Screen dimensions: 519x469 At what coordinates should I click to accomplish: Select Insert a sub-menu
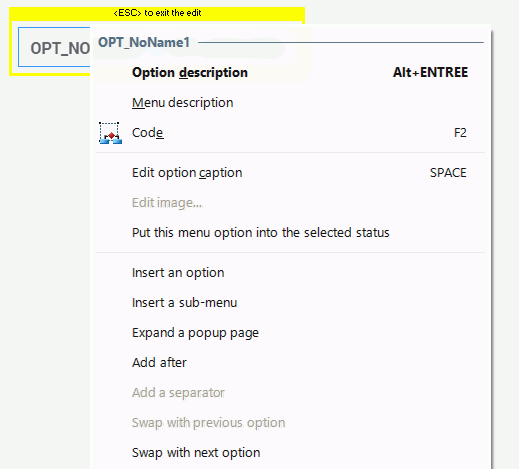pyautogui.click(x=290, y=303)
